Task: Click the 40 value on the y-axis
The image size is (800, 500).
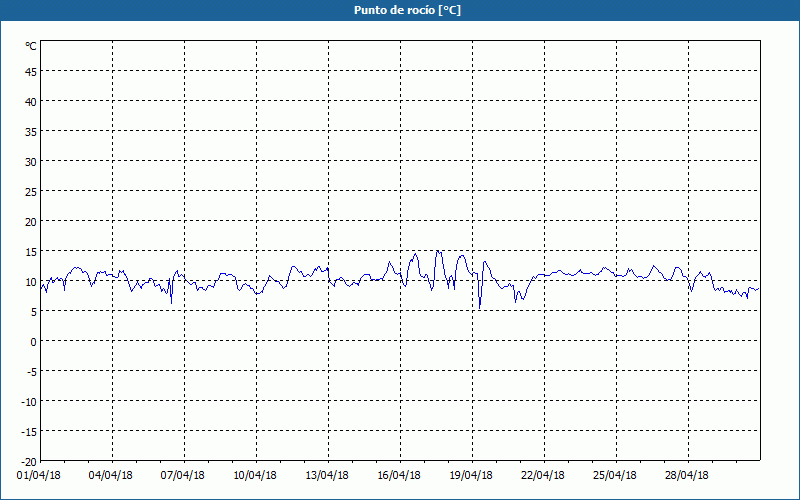Action: coord(31,102)
